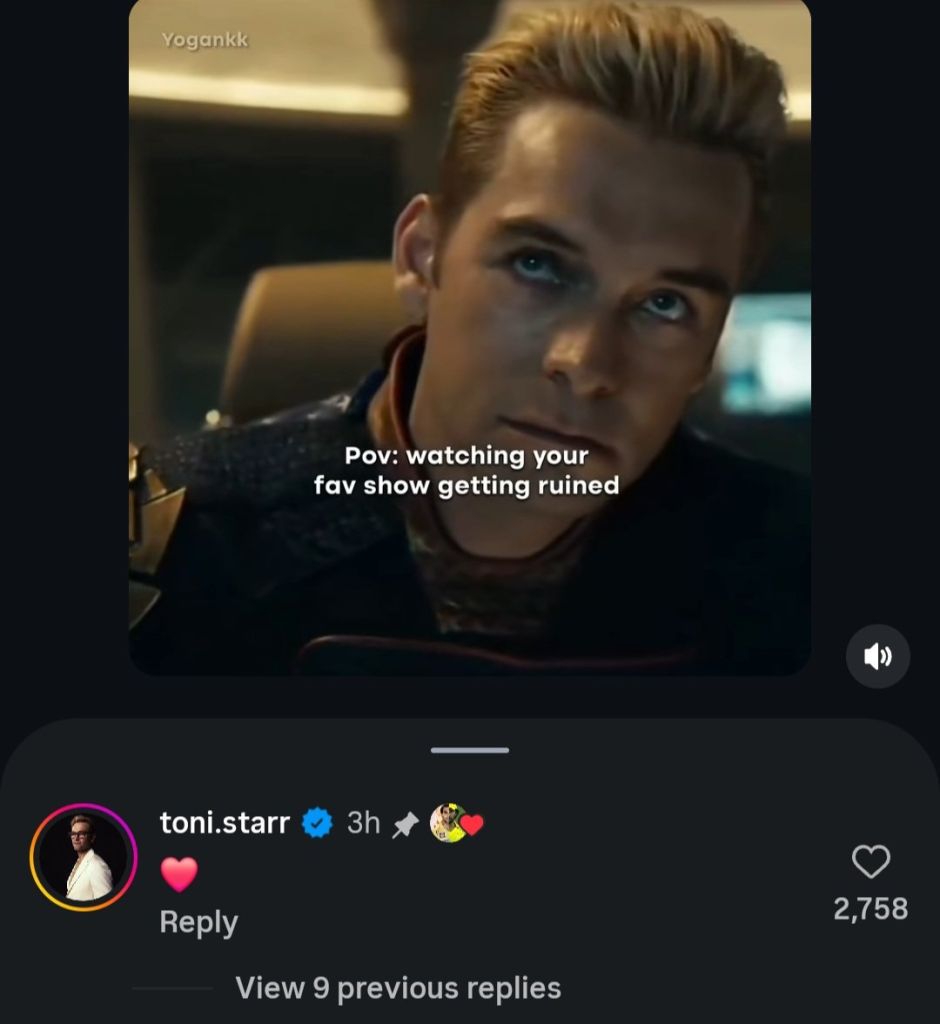The height and width of the screenshot is (1024, 940).
Task: Tap the pink heart emoji comment
Action: (x=178, y=874)
